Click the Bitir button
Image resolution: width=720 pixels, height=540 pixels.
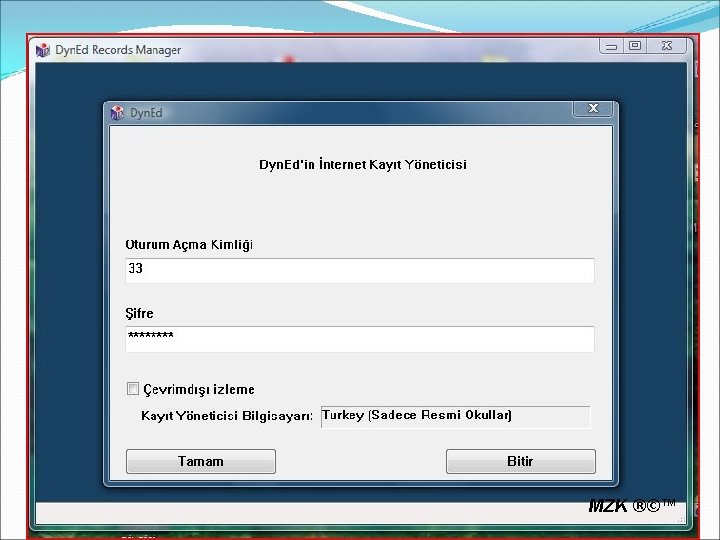coord(521,461)
